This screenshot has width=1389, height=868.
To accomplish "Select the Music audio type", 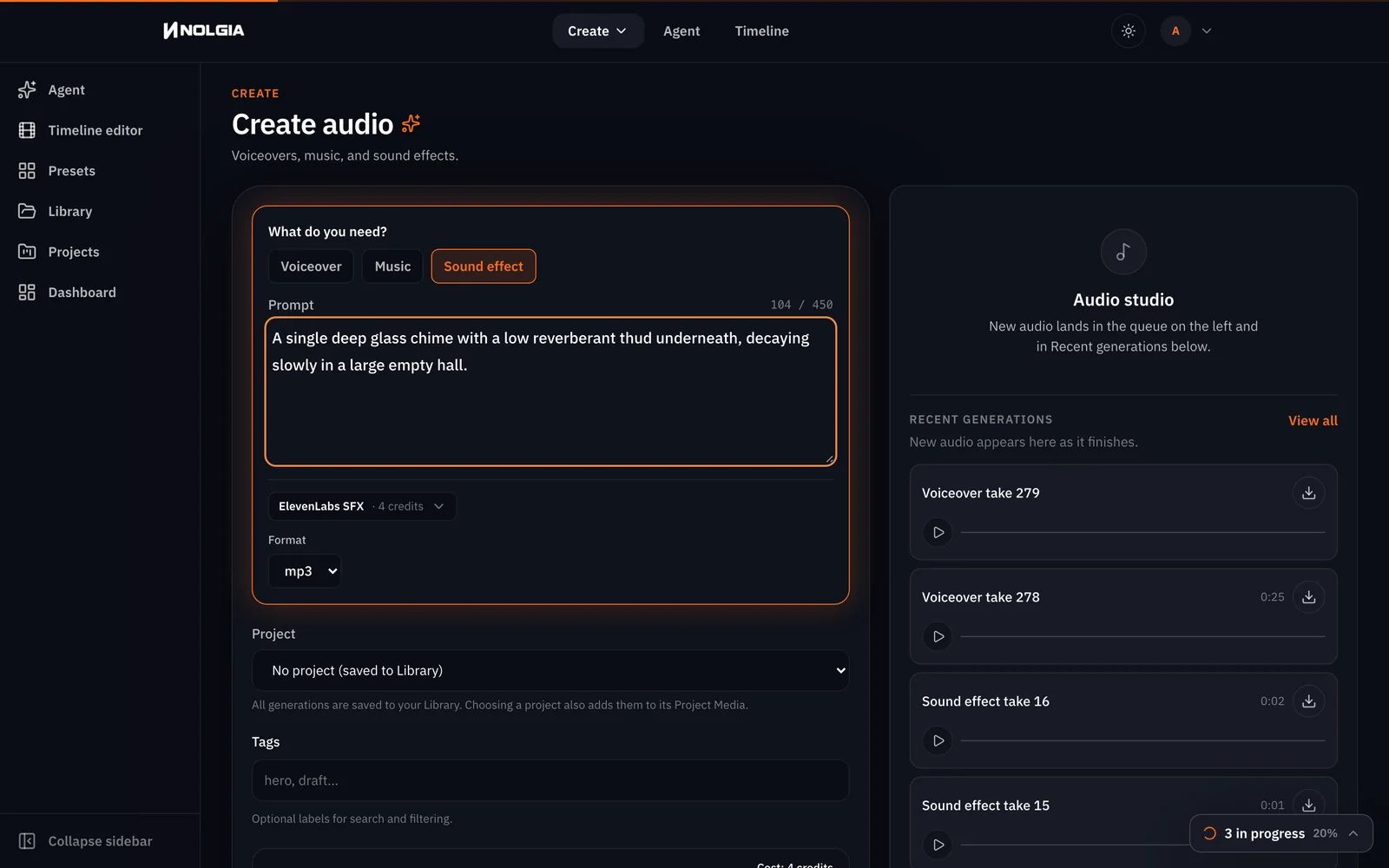I will tap(392, 266).
